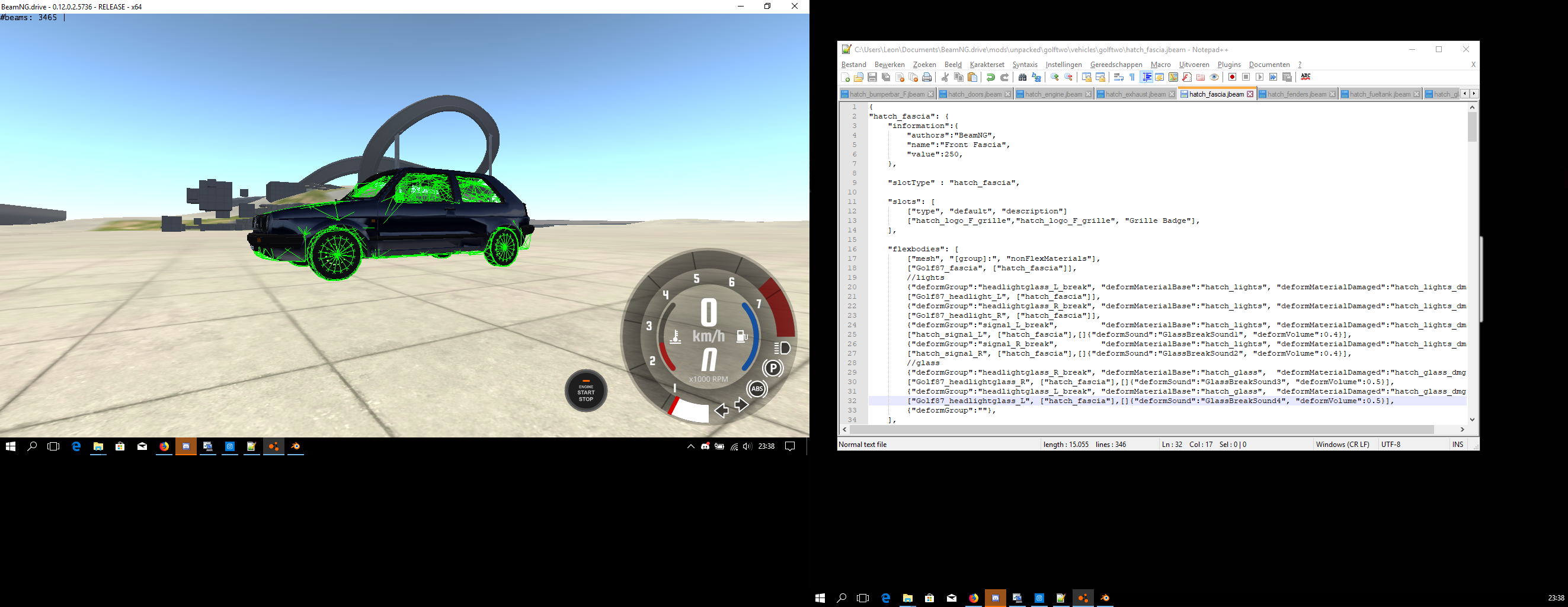This screenshot has height=607, width=1568.
Task: Click line number 16 in the gutter
Action: pos(852,249)
